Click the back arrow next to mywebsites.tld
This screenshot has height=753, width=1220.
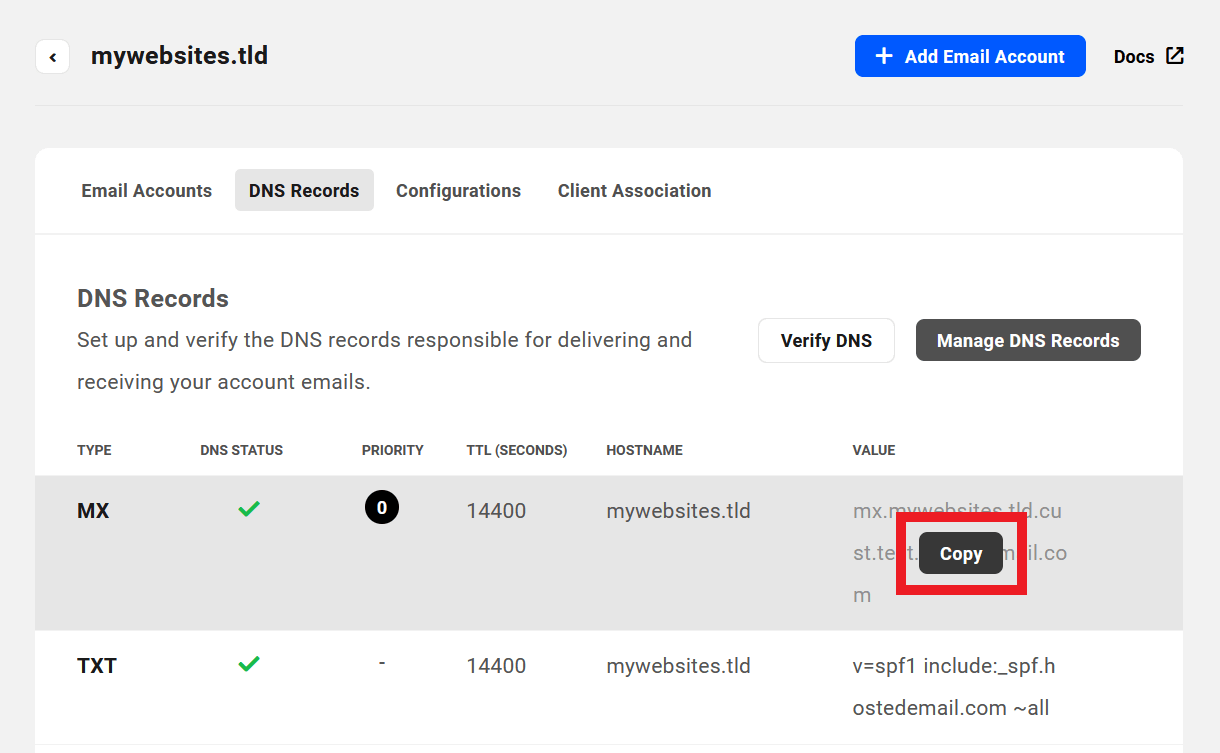[52, 56]
